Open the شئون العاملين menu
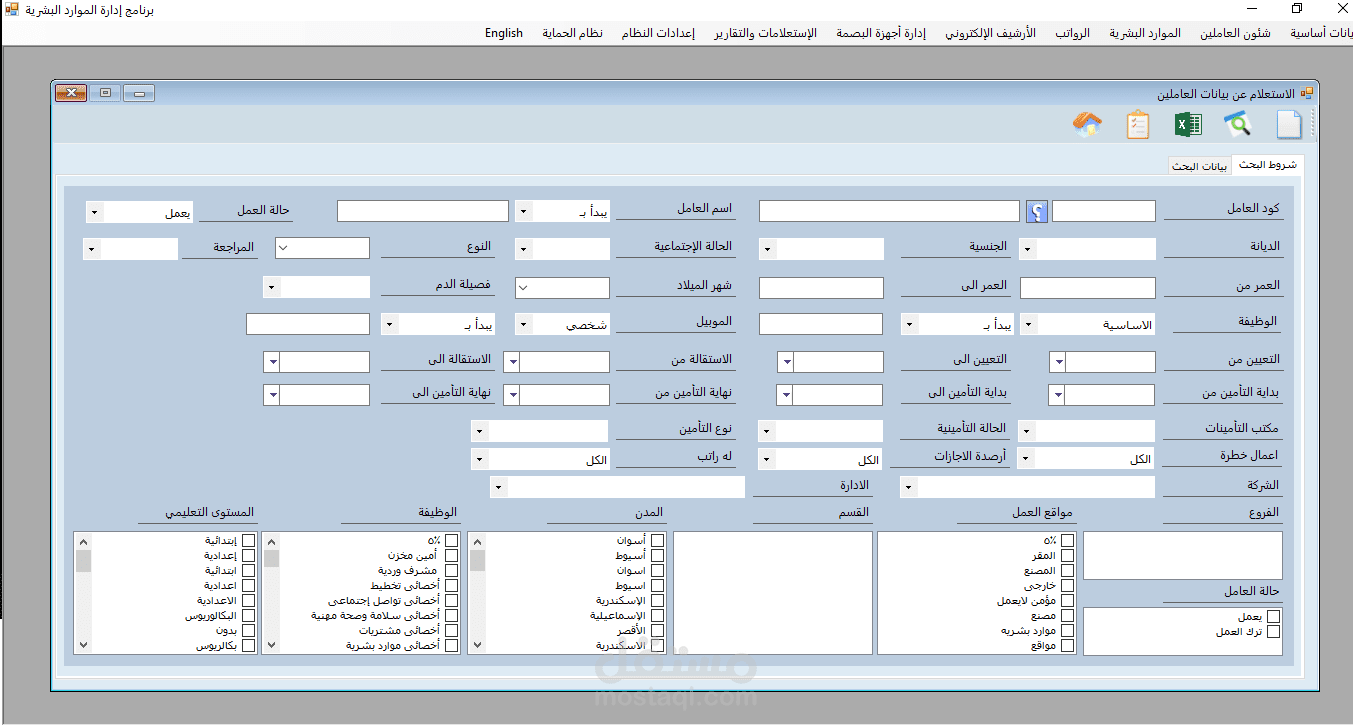Image resolution: width=1353 pixels, height=726 pixels. [x=1235, y=33]
